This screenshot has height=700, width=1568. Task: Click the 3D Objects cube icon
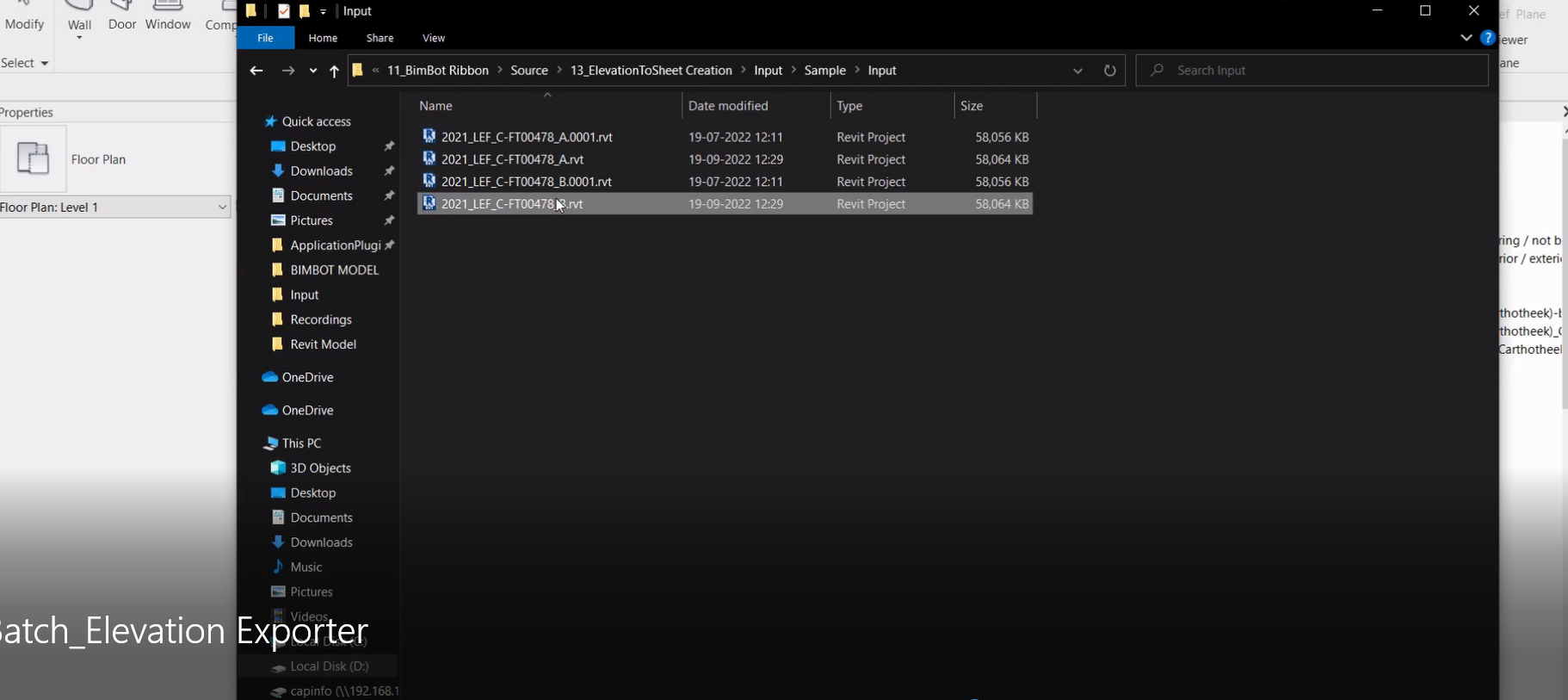[278, 468]
